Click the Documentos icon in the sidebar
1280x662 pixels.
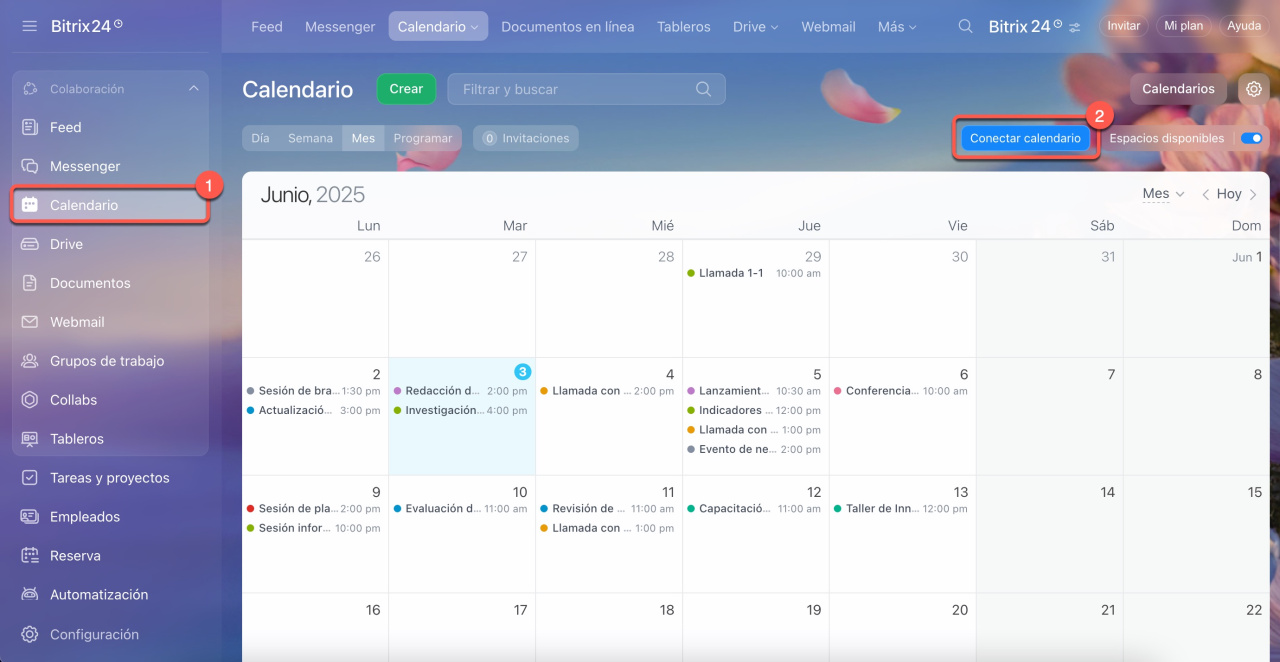30,283
